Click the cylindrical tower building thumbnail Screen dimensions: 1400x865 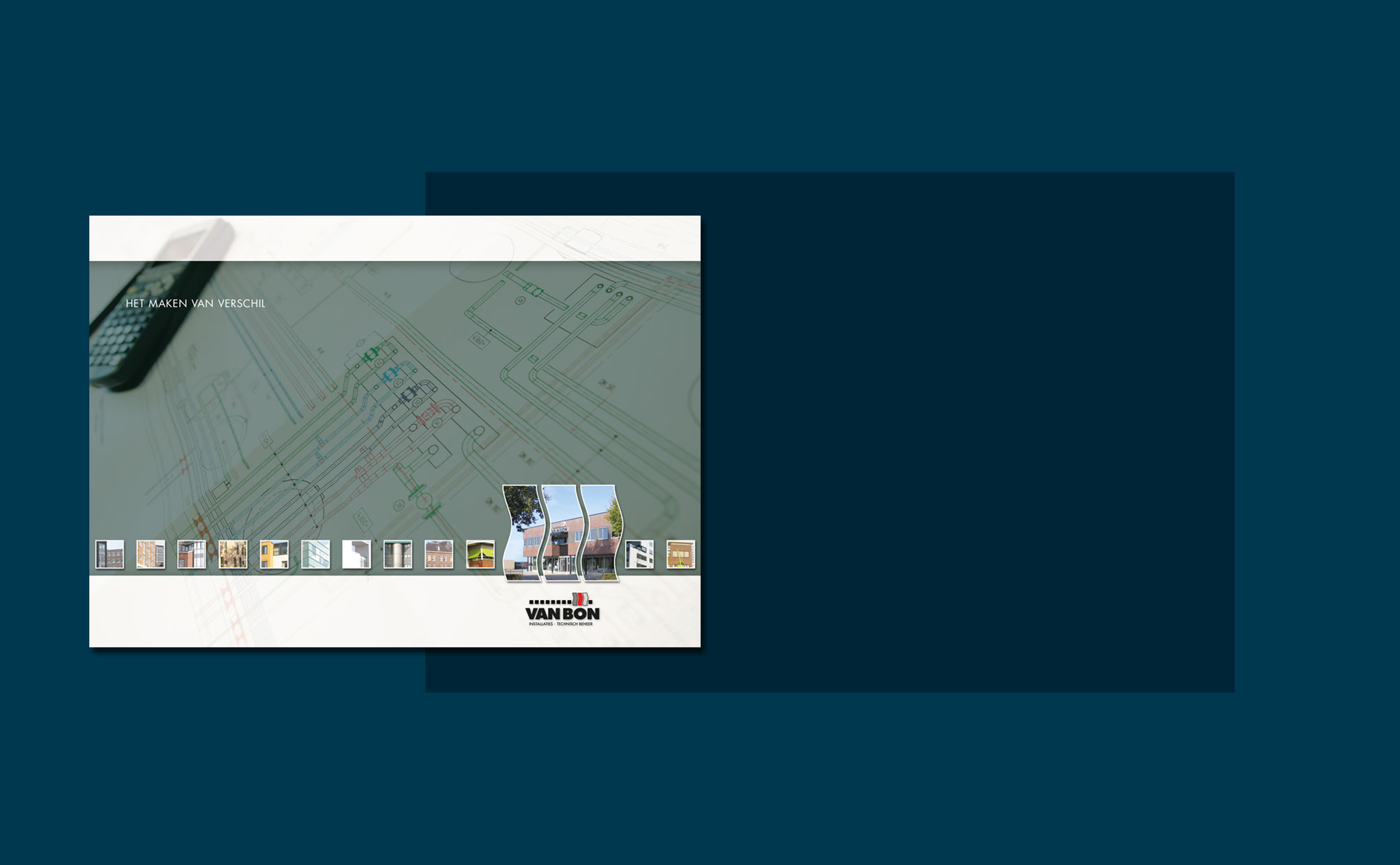coord(397,555)
